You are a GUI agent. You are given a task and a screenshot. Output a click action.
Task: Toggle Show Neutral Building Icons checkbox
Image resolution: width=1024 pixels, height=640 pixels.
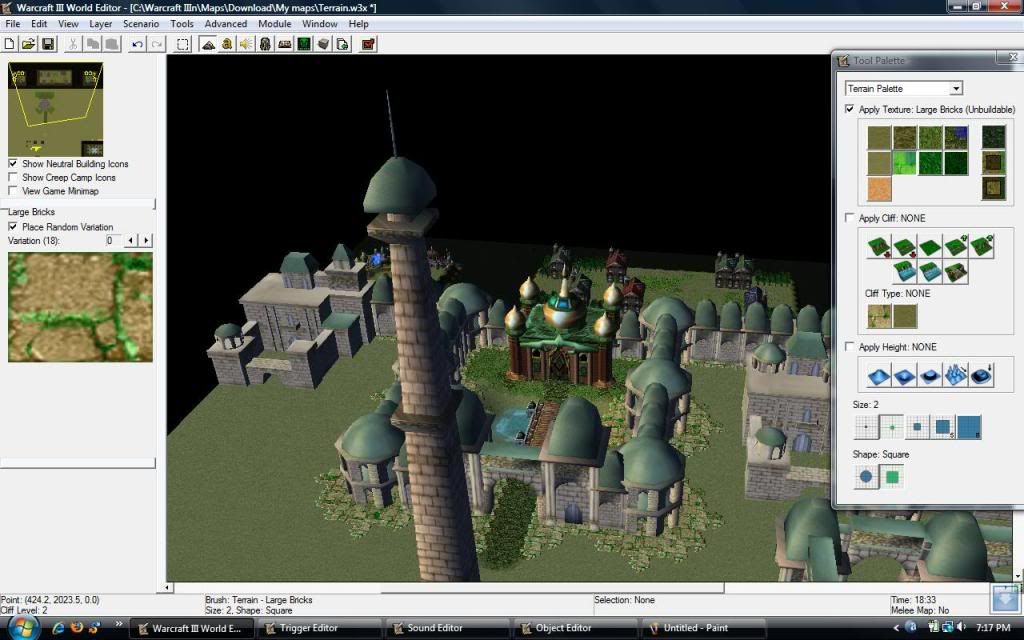tap(12, 163)
